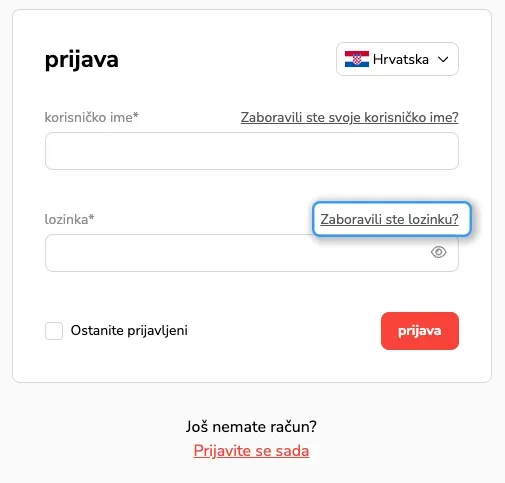This screenshot has height=483, width=505.
Task: Click empty space beside the prijava heading
Action: coord(227,60)
